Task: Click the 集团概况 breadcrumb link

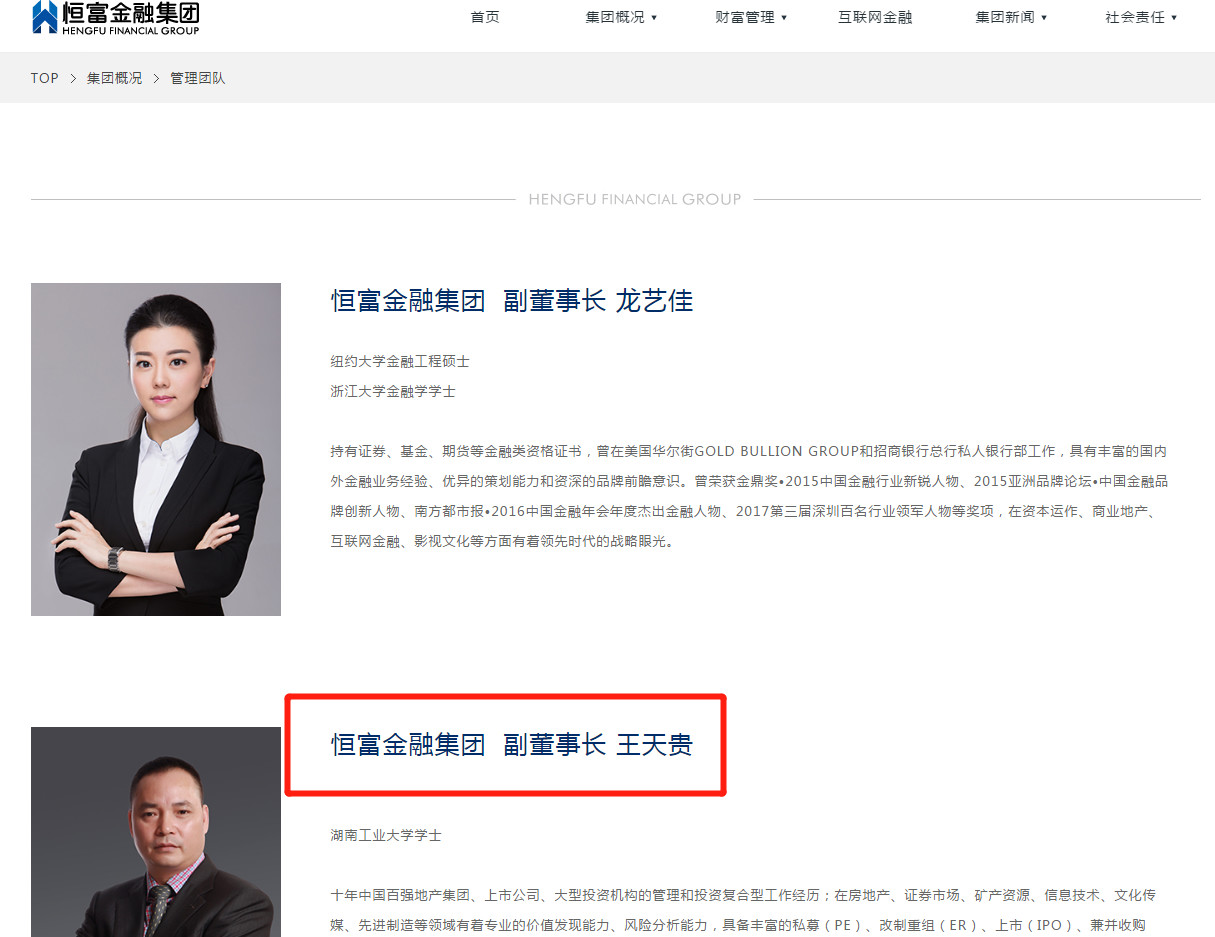Action: point(114,78)
